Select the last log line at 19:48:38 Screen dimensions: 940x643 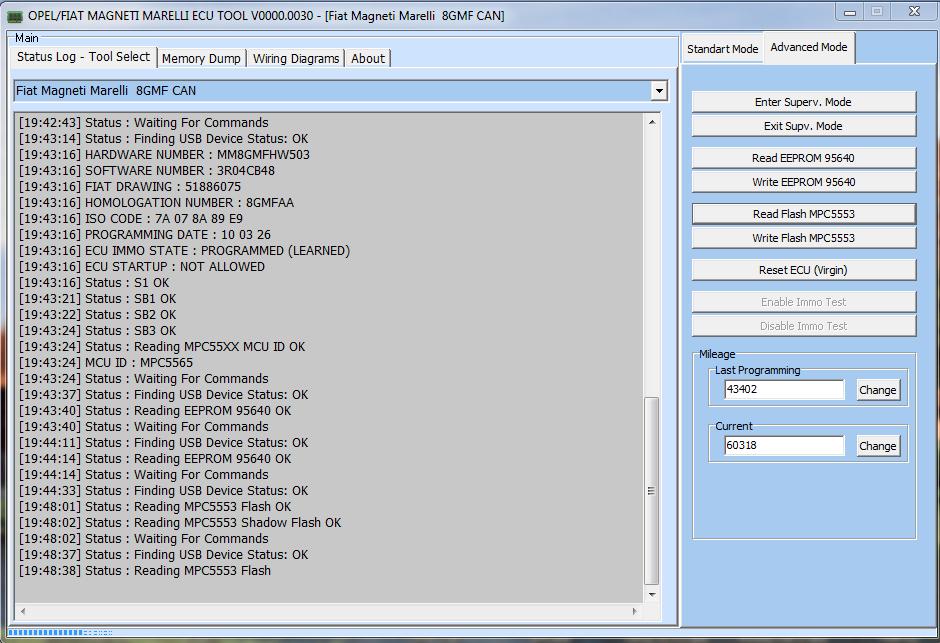coord(144,570)
